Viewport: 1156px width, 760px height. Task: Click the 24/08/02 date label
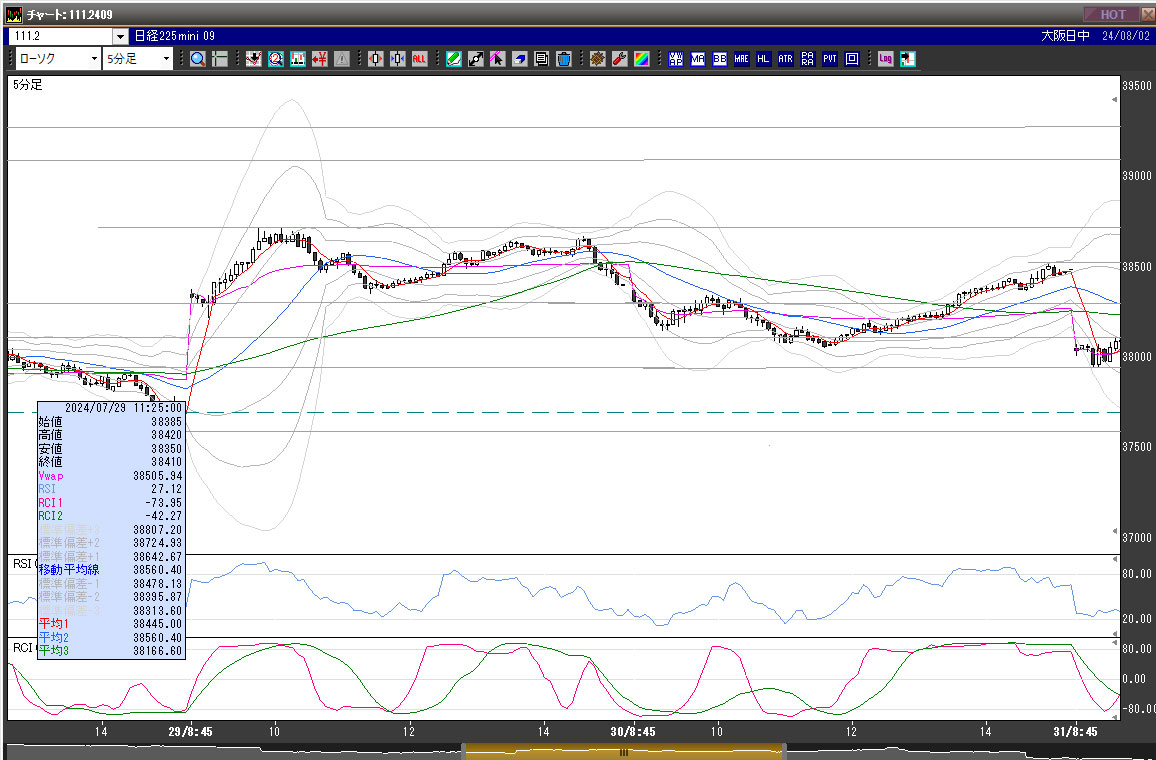point(1126,36)
